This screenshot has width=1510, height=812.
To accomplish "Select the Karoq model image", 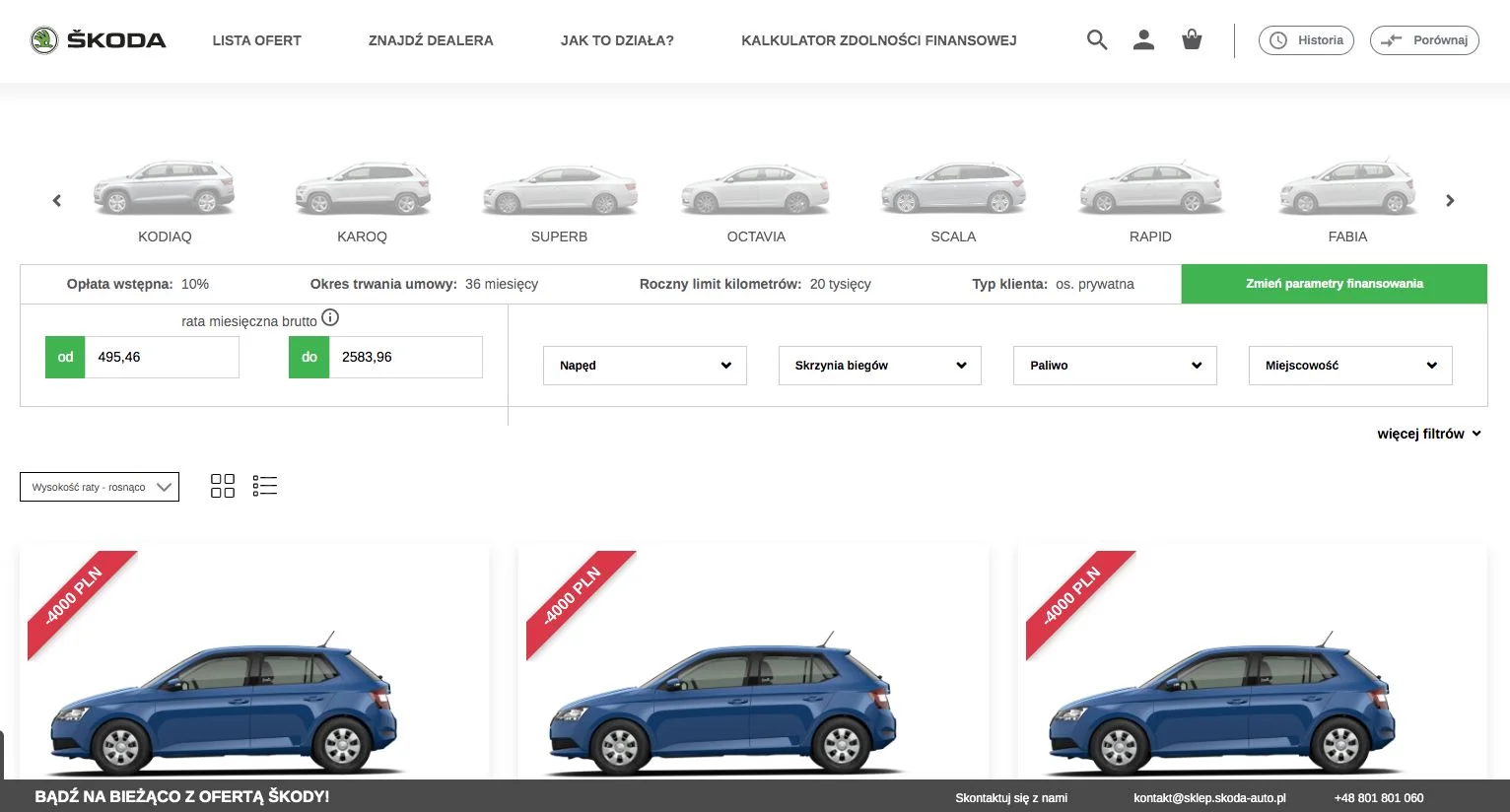I will [363, 187].
